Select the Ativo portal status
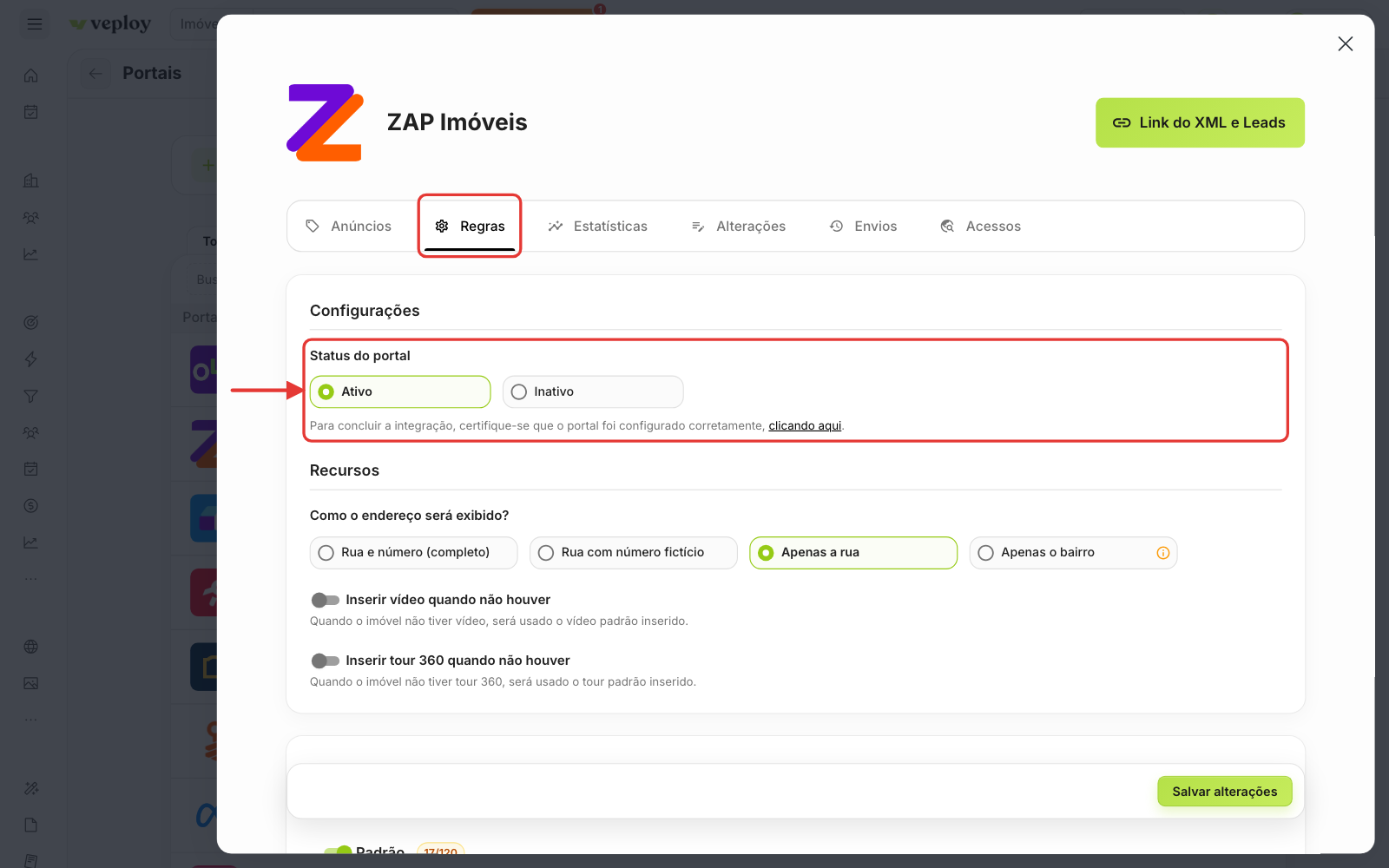Image resolution: width=1389 pixels, height=868 pixels. pyautogui.click(x=400, y=391)
